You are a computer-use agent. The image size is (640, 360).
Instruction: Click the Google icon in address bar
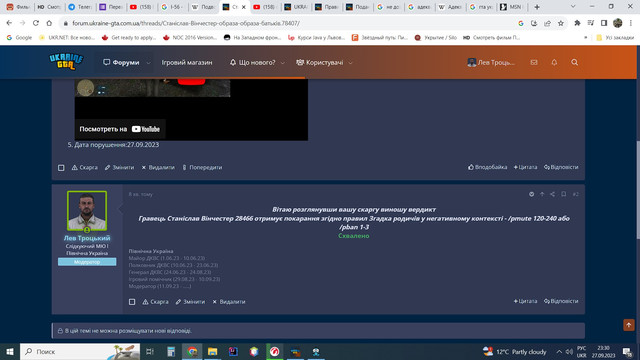521,23
